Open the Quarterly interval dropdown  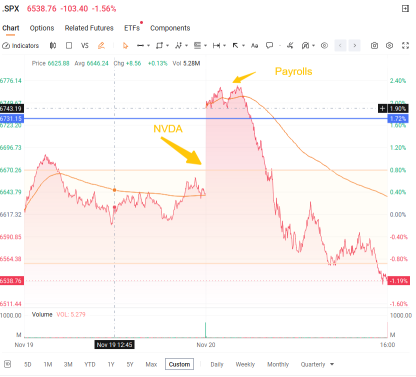317,364
